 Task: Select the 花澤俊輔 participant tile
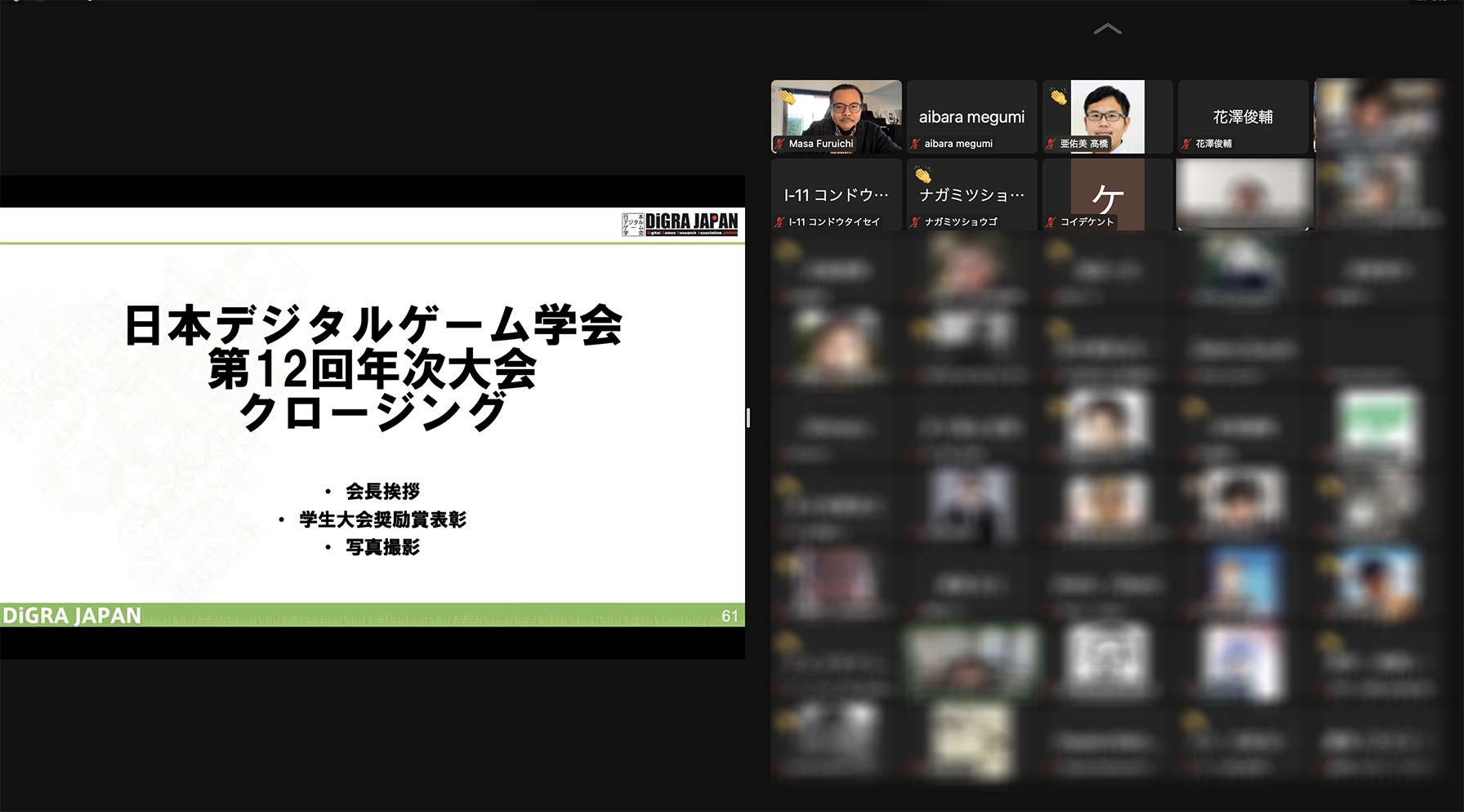pyautogui.click(x=1243, y=116)
